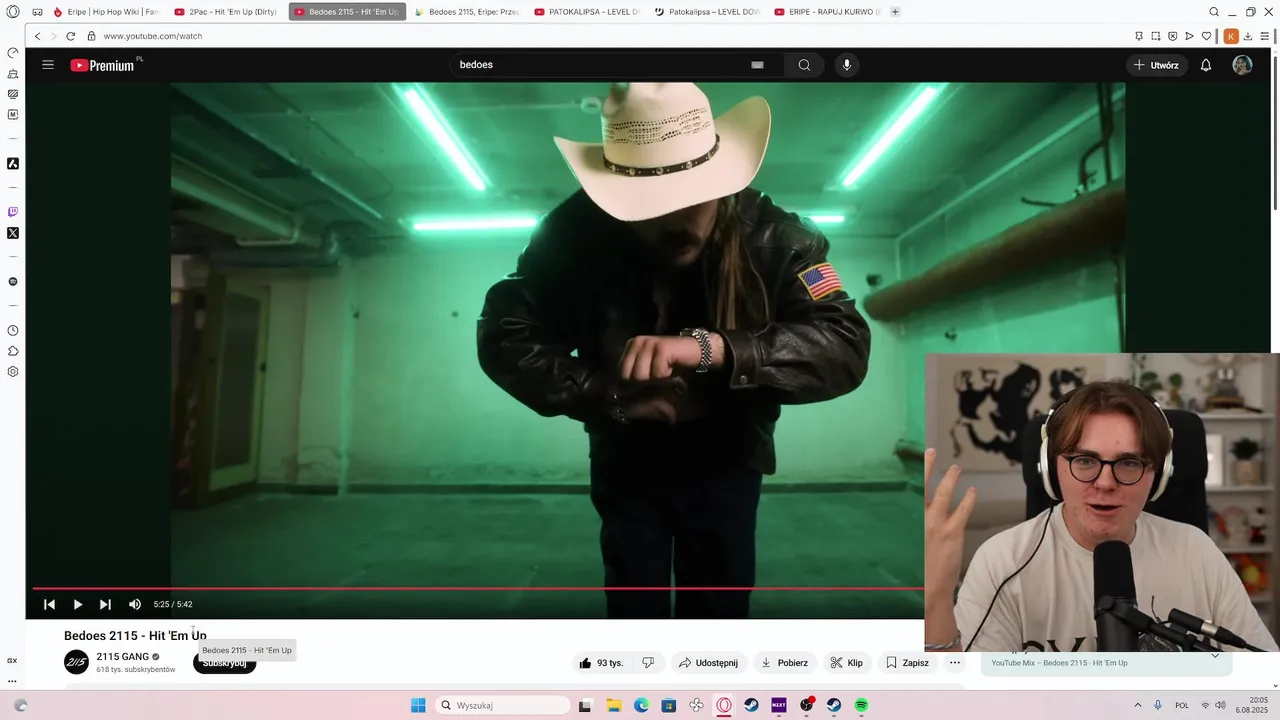Click Klip clip button

point(846,663)
